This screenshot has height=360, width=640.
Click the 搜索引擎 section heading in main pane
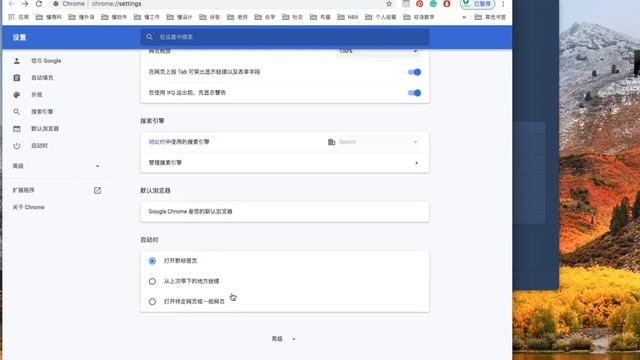[152, 121]
